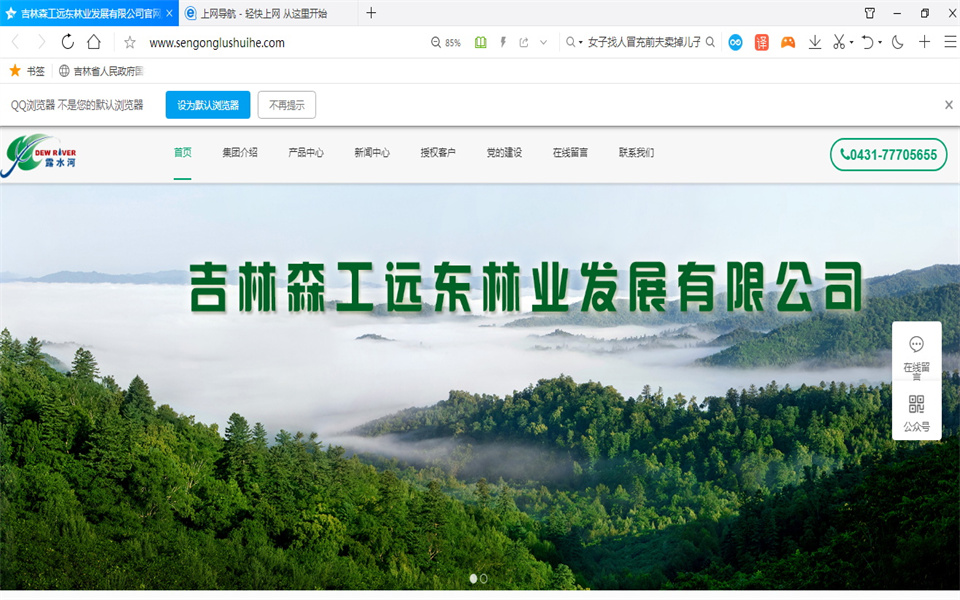Open the 产品中心 navigation menu
The width and height of the screenshot is (960, 600).
click(307, 153)
